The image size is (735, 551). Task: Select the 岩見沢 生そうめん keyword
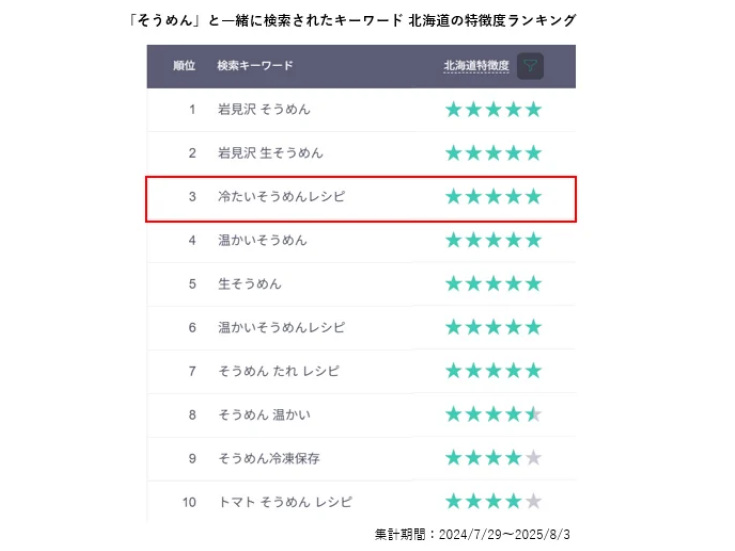[270, 153]
